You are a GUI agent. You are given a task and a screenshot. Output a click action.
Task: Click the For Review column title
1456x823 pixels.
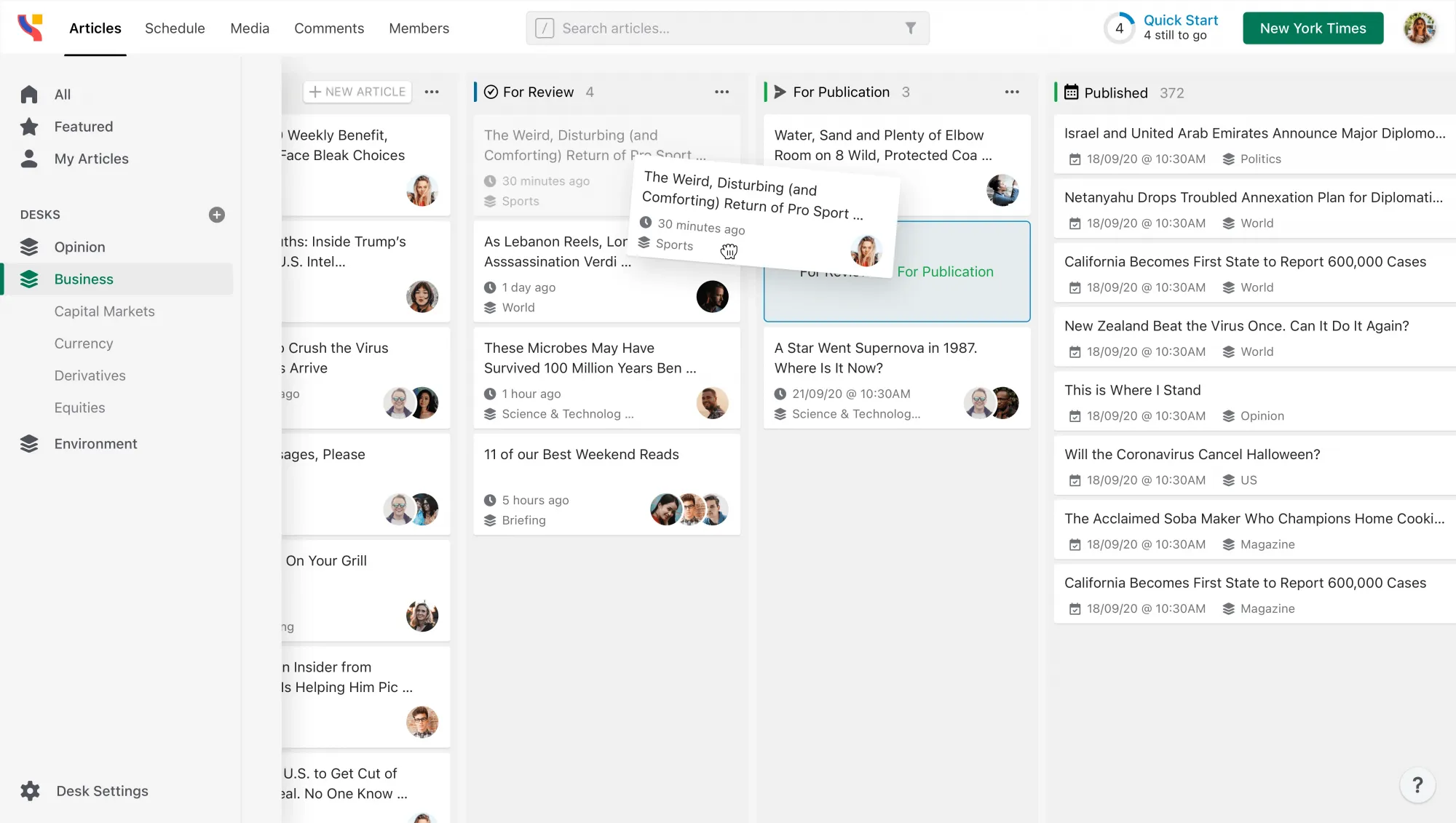(x=538, y=92)
